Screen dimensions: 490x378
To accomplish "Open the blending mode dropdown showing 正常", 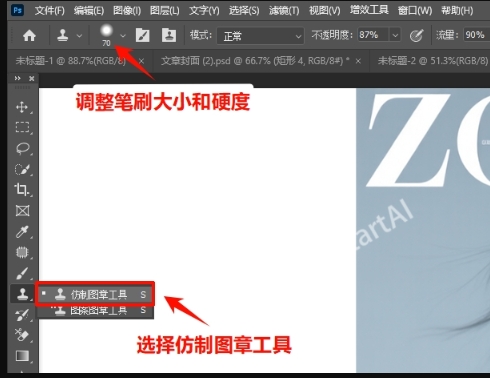I will (260, 36).
